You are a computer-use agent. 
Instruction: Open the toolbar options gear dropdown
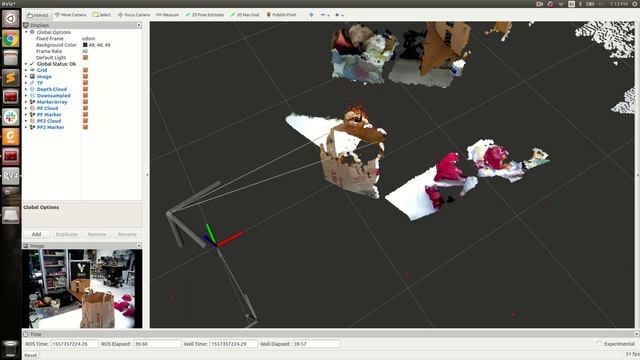339,15
